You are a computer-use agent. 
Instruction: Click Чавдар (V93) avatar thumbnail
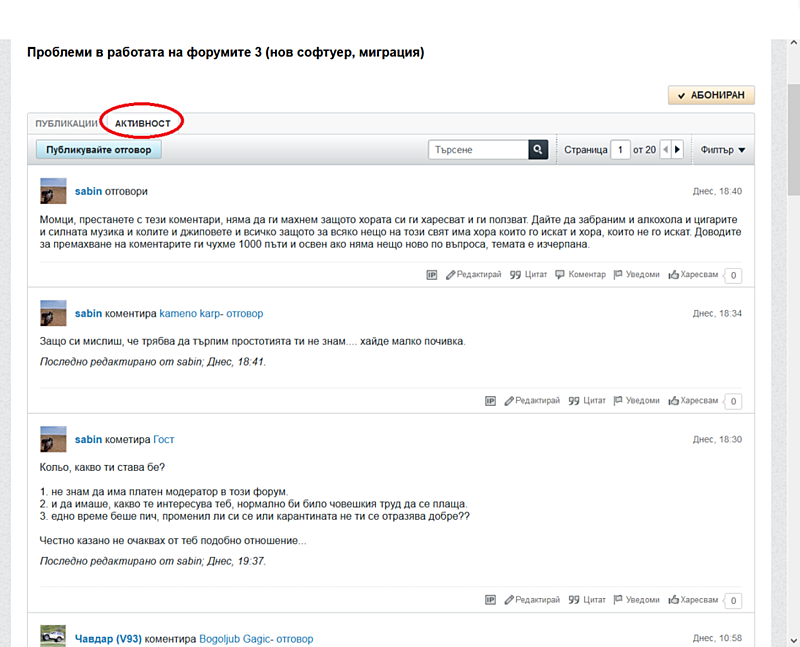(x=53, y=636)
